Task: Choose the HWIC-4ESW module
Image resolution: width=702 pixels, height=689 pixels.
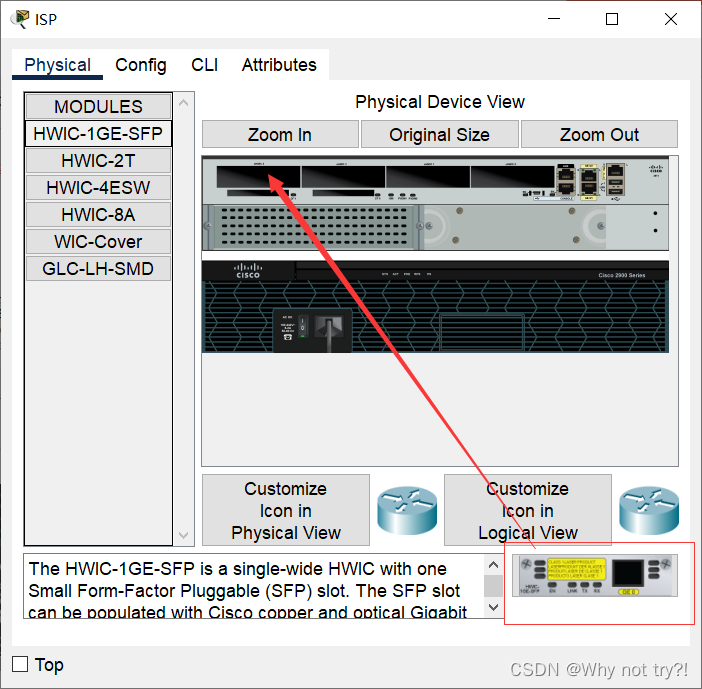Action: click(x=98, y=188)
